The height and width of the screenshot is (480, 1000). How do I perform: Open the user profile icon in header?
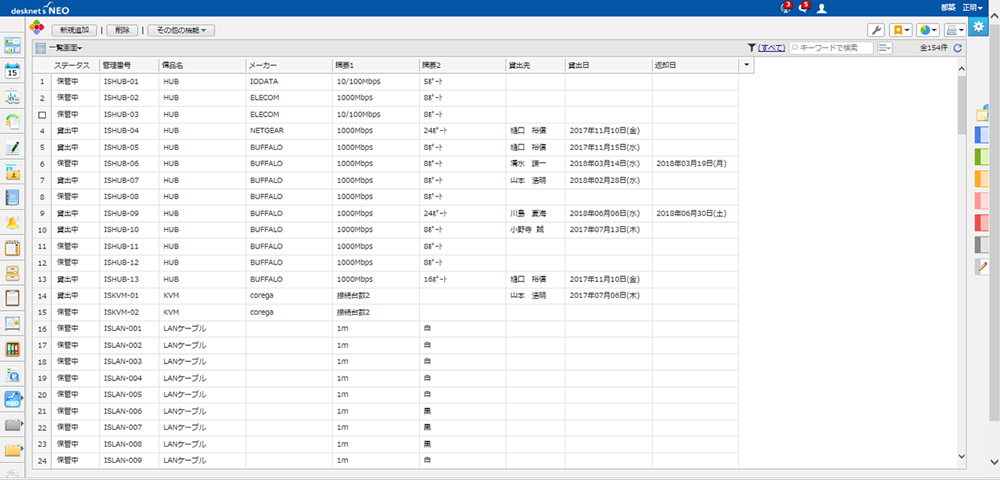coord(822,8)
